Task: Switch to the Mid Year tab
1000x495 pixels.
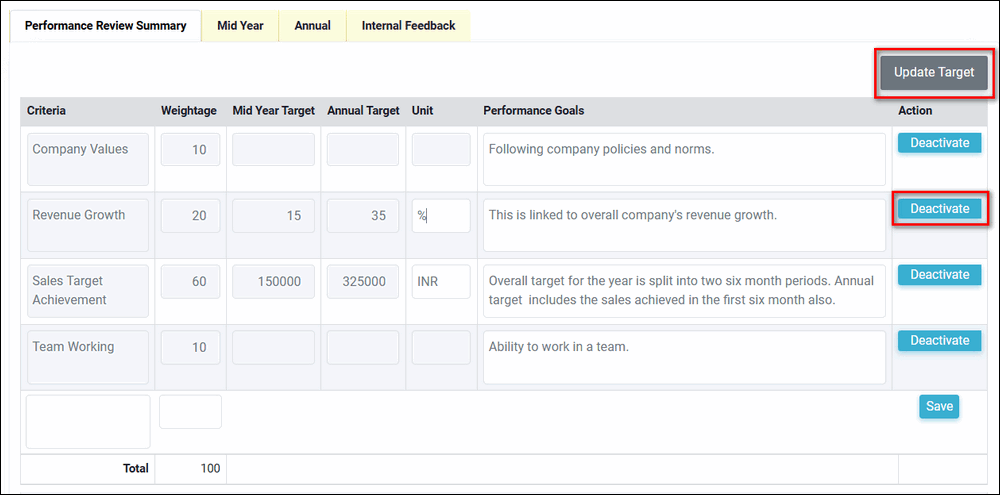Action: (x=240, y=26)
